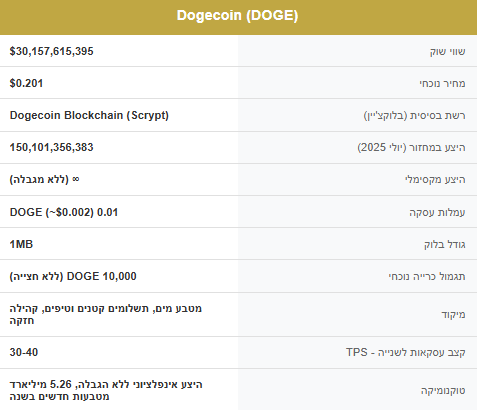Viewport: 477px width, 410px height.
Task: Select the DOGE (~$0.002) 0.01 fee value
Action: click(64, 212)
